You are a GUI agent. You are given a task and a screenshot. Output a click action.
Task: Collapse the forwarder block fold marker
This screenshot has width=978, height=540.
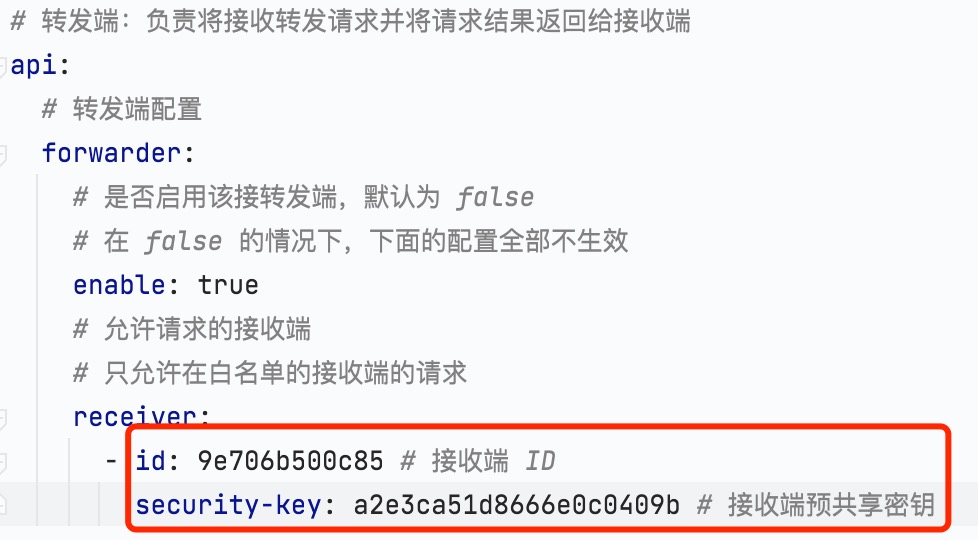click(2, 154)
